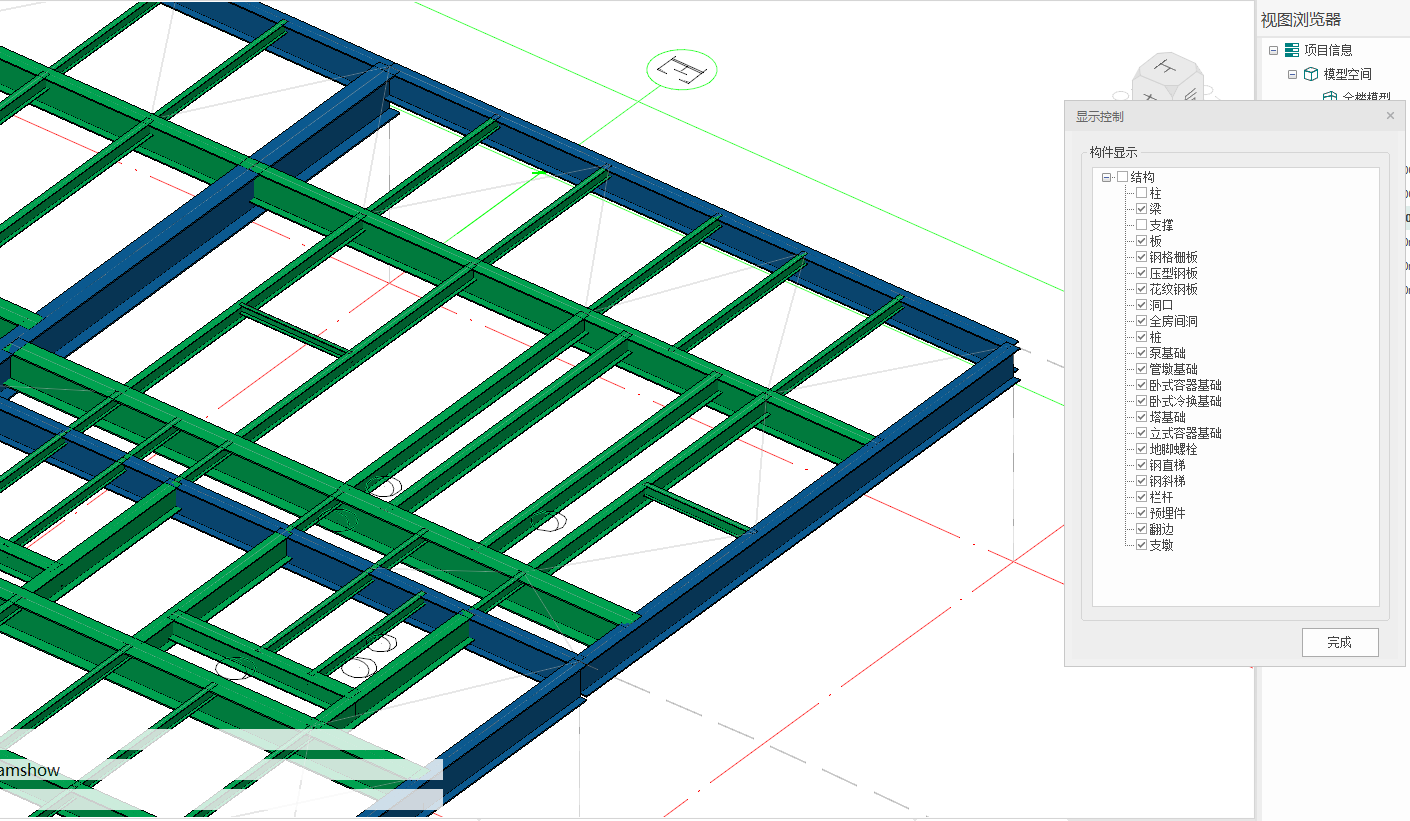
Task: Collapse the 结构 tree node
Action: click(x=1106, y=177)
